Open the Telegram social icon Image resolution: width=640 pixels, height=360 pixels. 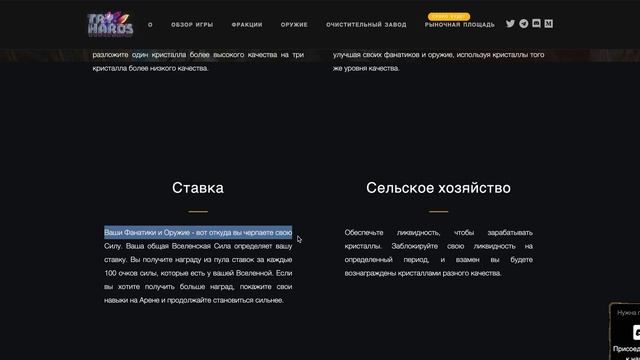(x=524, y=24)
